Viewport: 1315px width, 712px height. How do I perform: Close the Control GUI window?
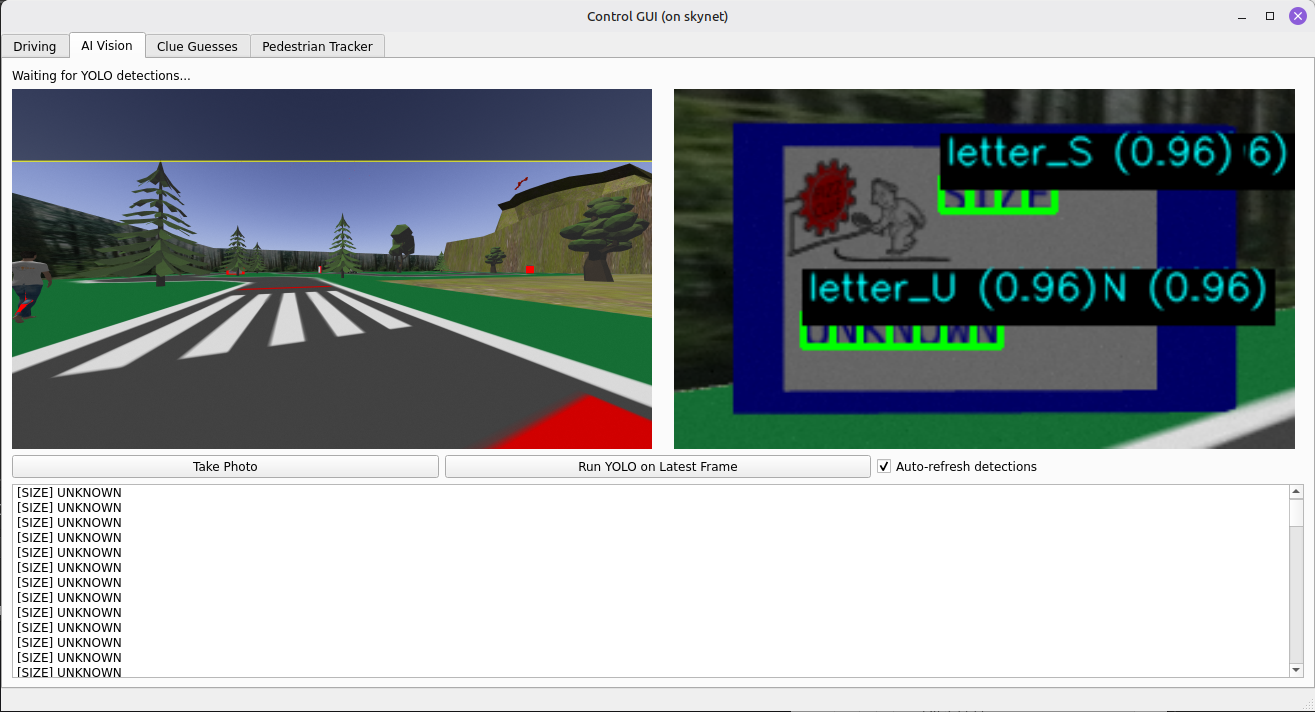point(1297,16)
